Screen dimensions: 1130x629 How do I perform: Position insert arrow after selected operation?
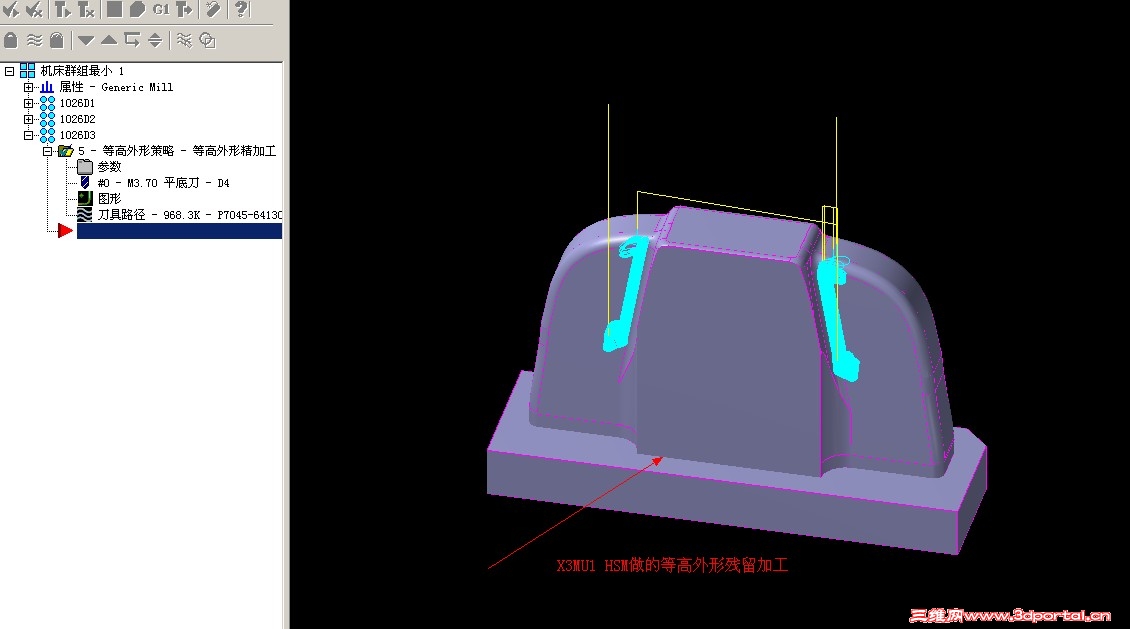point(132,40)
